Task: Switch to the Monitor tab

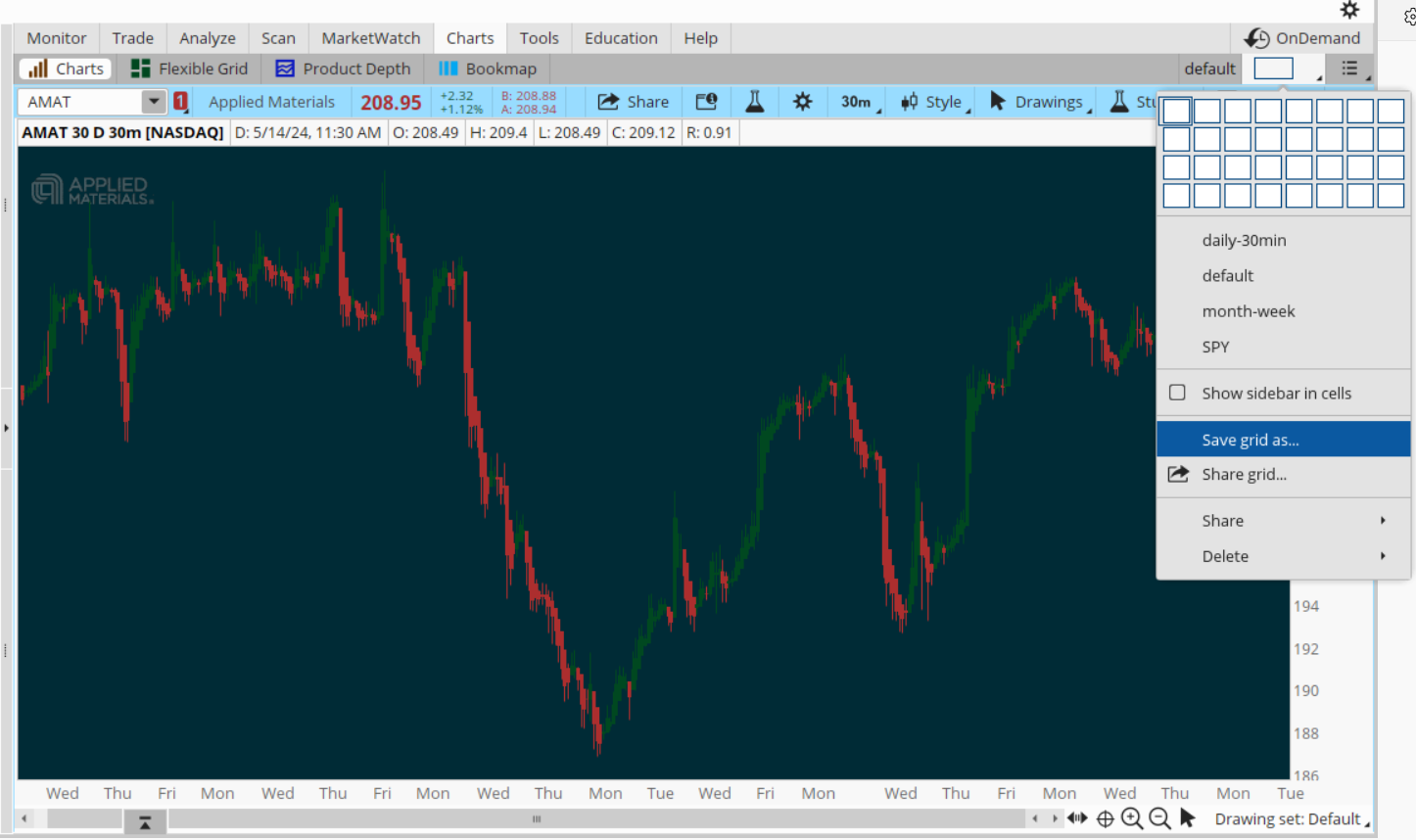Action: [57, 38]
